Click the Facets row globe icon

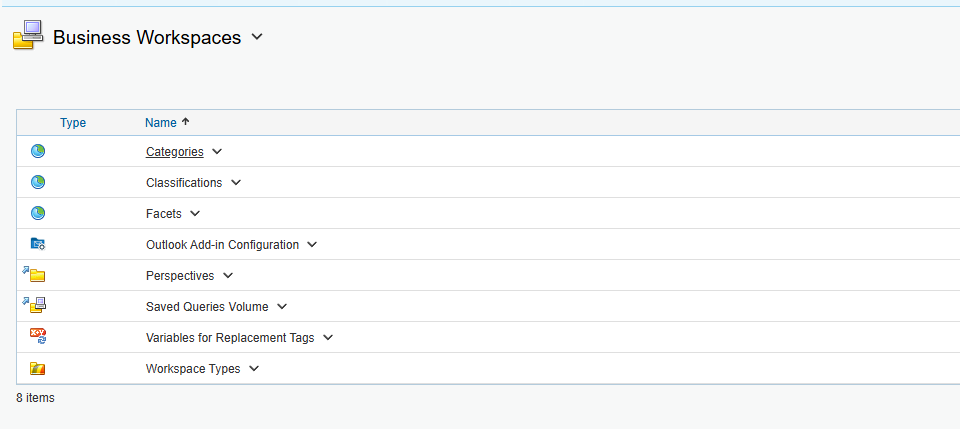point(38,214)
